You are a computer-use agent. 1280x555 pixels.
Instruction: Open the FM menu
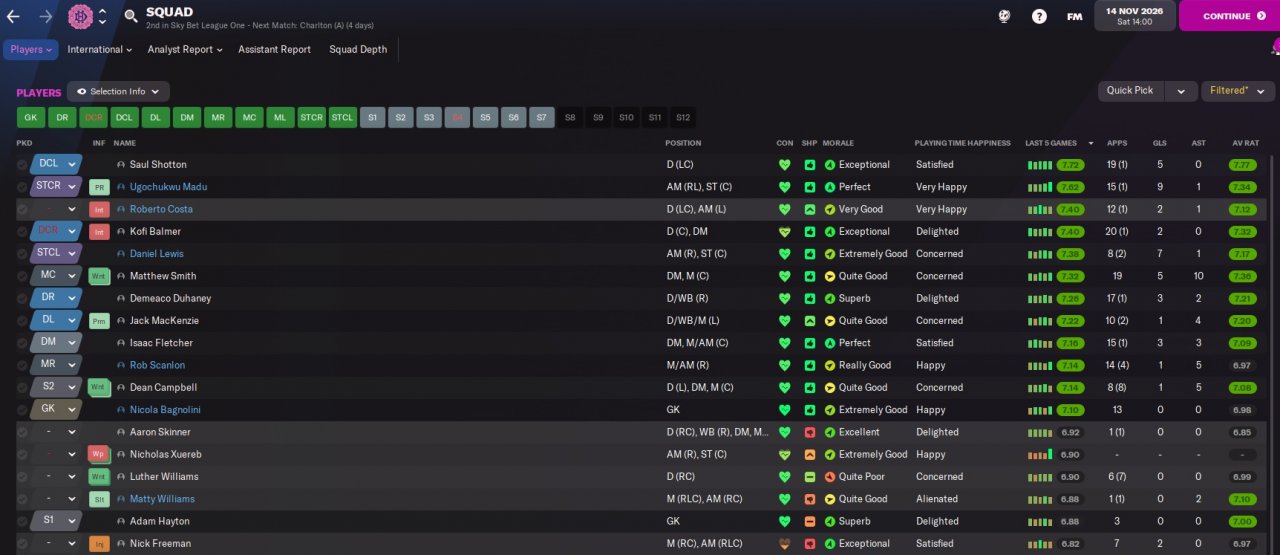click(x=1074, y=16)
